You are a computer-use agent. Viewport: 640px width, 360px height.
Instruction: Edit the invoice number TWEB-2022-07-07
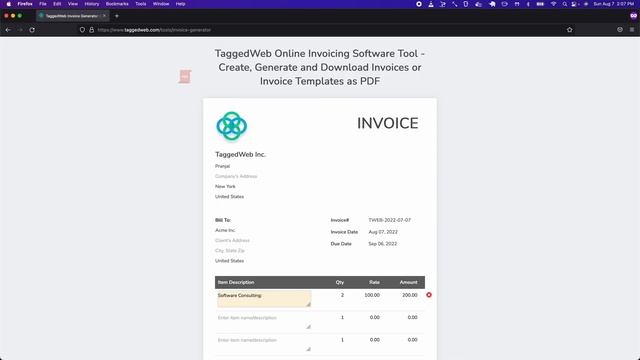point(389,220)
